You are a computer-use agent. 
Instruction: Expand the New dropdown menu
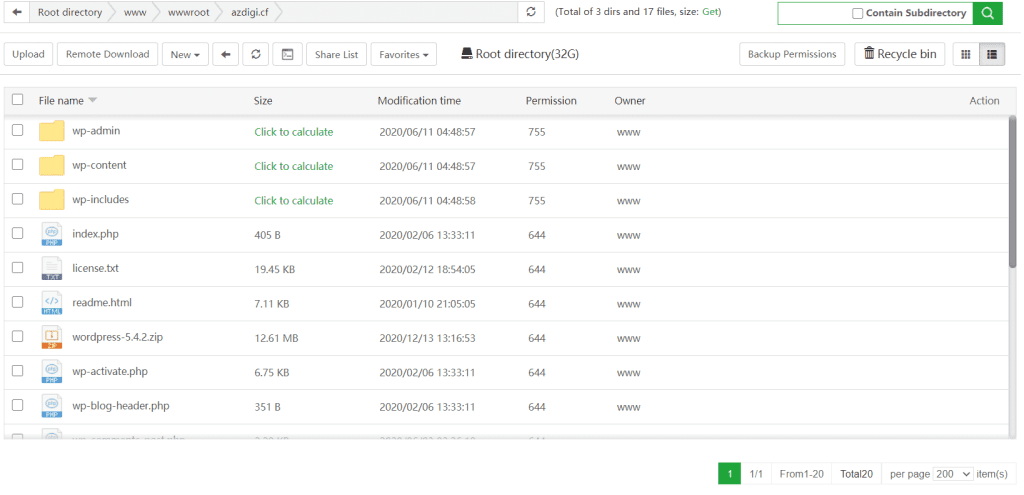[x=185, y=54]
